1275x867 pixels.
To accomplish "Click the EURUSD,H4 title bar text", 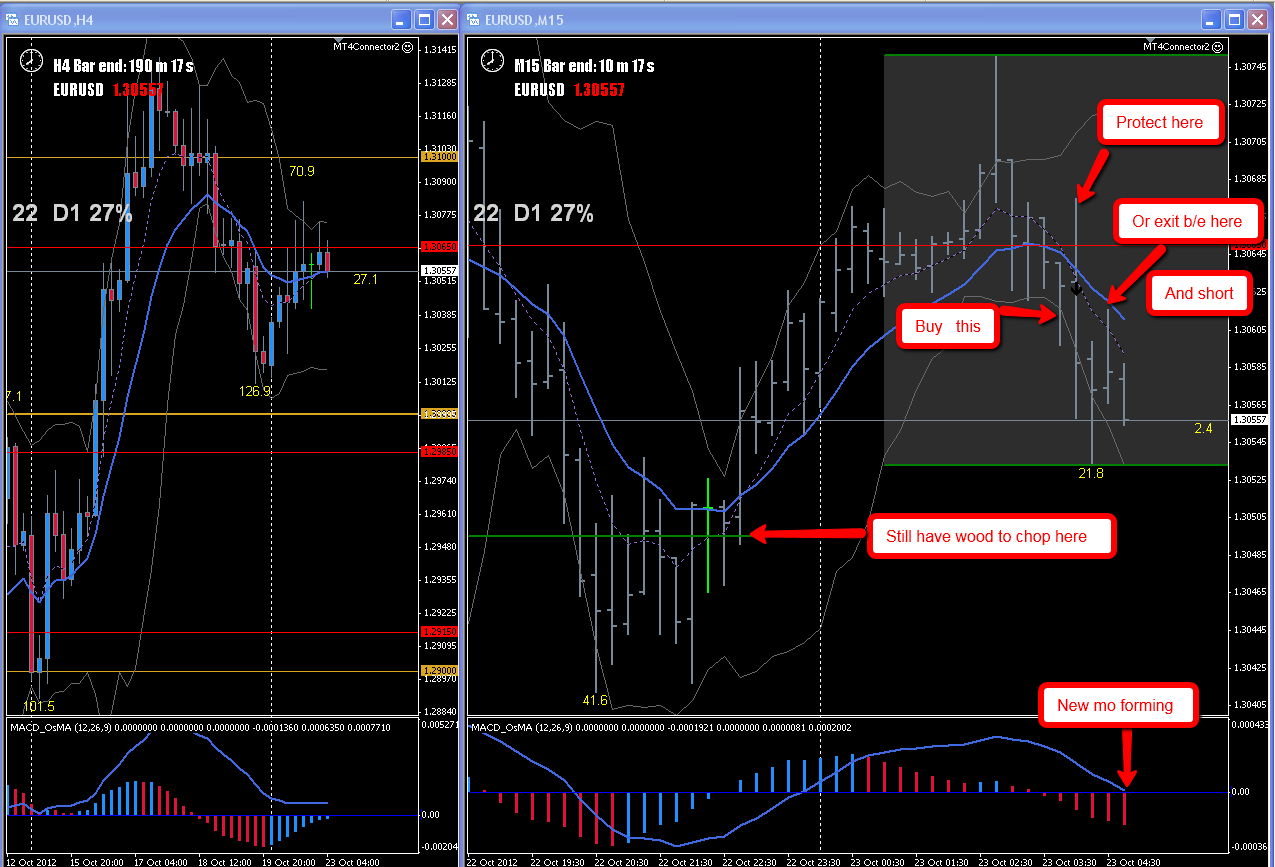I will point(60,20).
